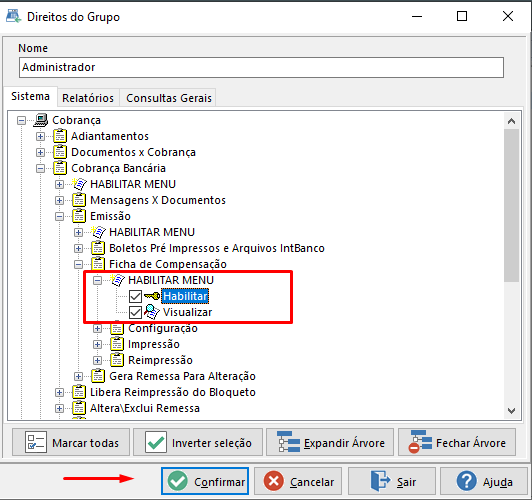Collapse the Emissão node
532x500 pixels.
pos(59,216)
